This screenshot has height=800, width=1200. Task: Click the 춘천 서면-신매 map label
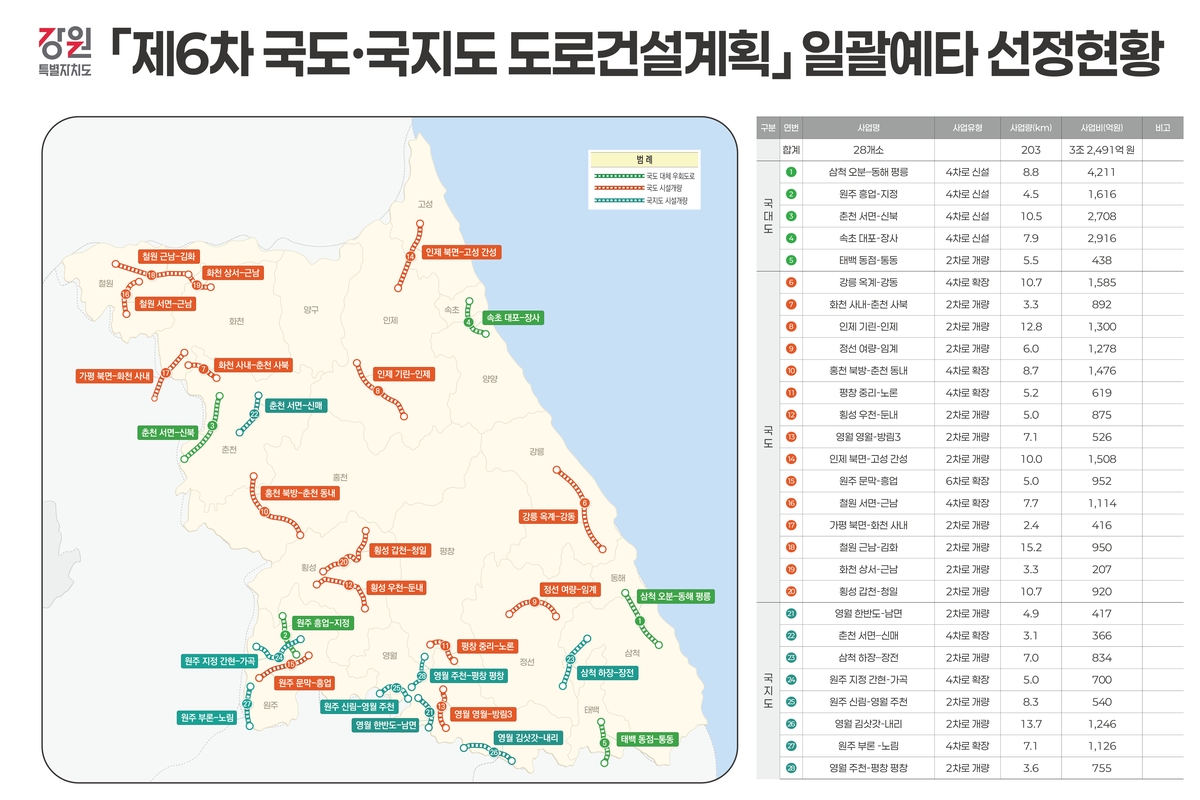[x=296, y=405]
